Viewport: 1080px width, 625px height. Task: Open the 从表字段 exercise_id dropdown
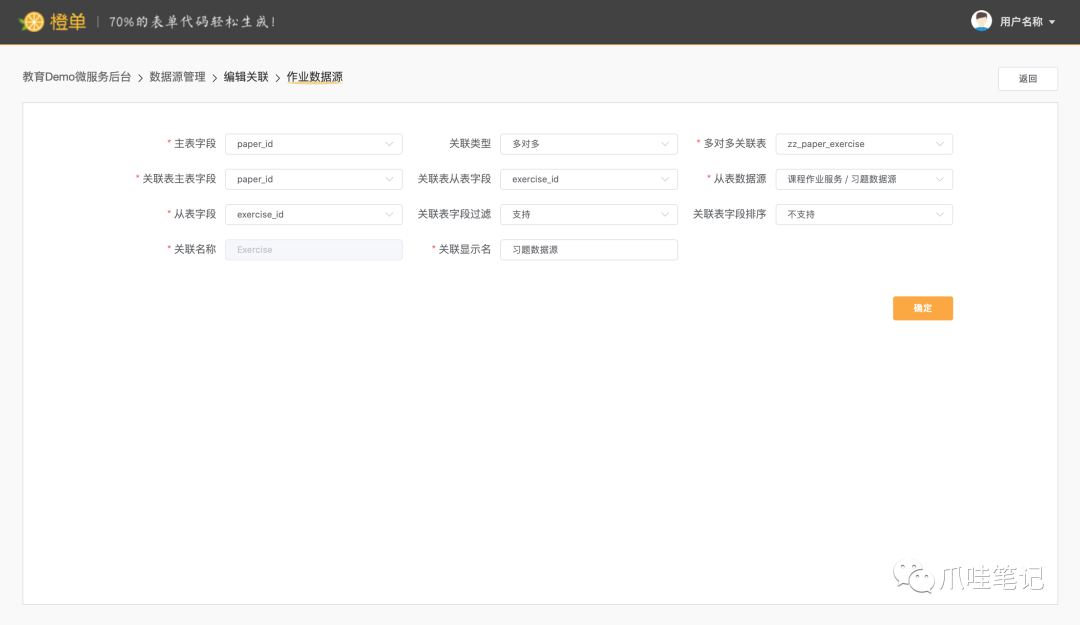(313, 214)
